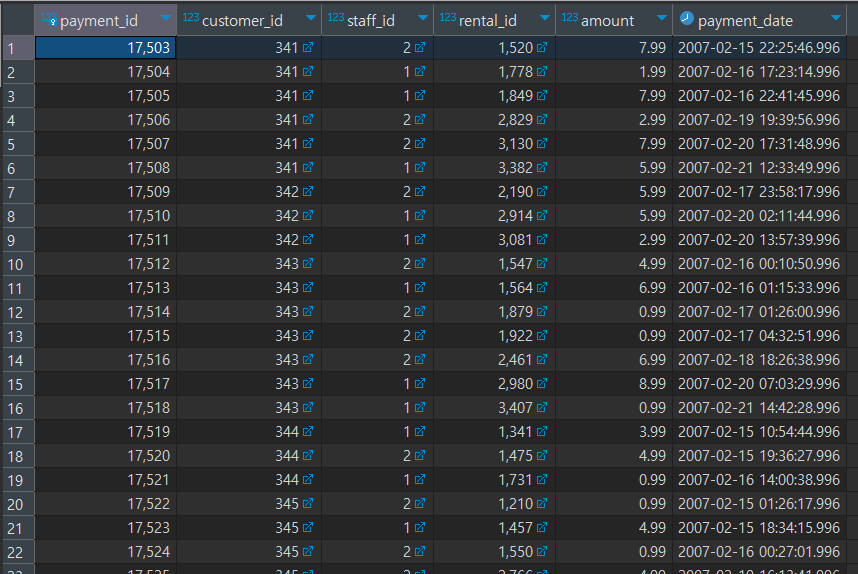Screen dimensions: 858x574
Task: Open rental 2,829 link icon
Action: point(542,119)
